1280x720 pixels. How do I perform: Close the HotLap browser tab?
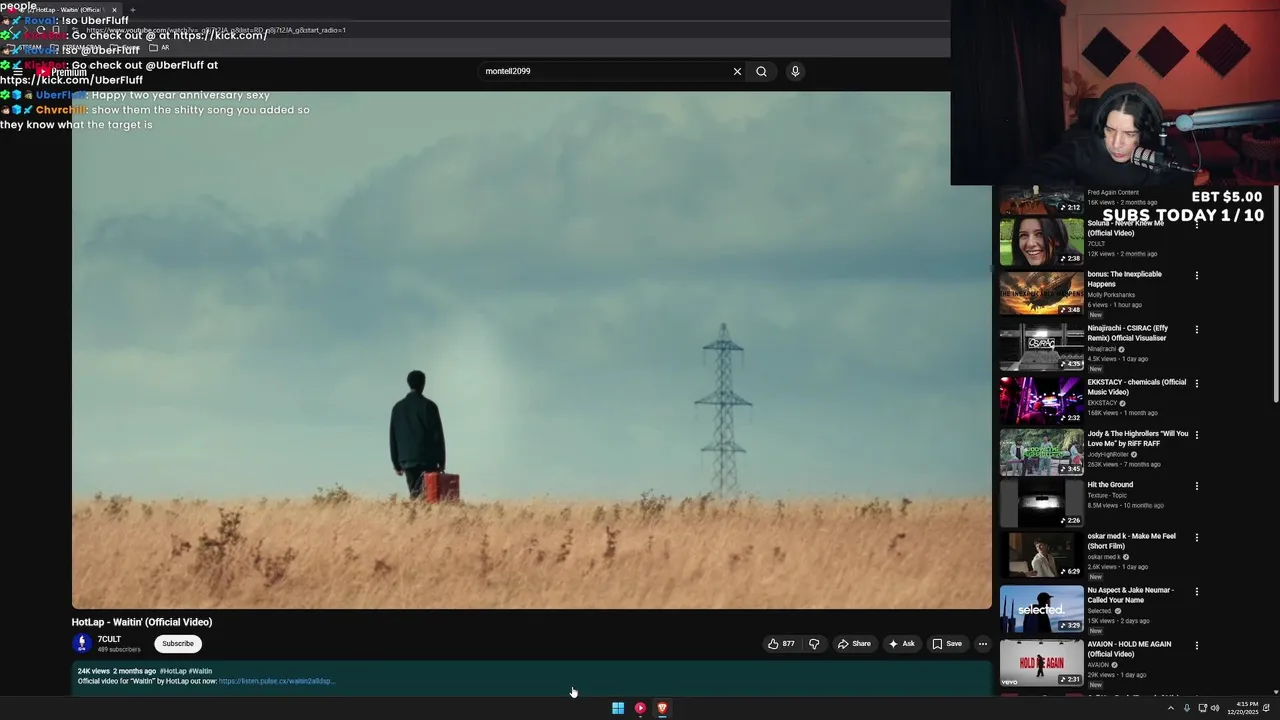coord(114,10)
